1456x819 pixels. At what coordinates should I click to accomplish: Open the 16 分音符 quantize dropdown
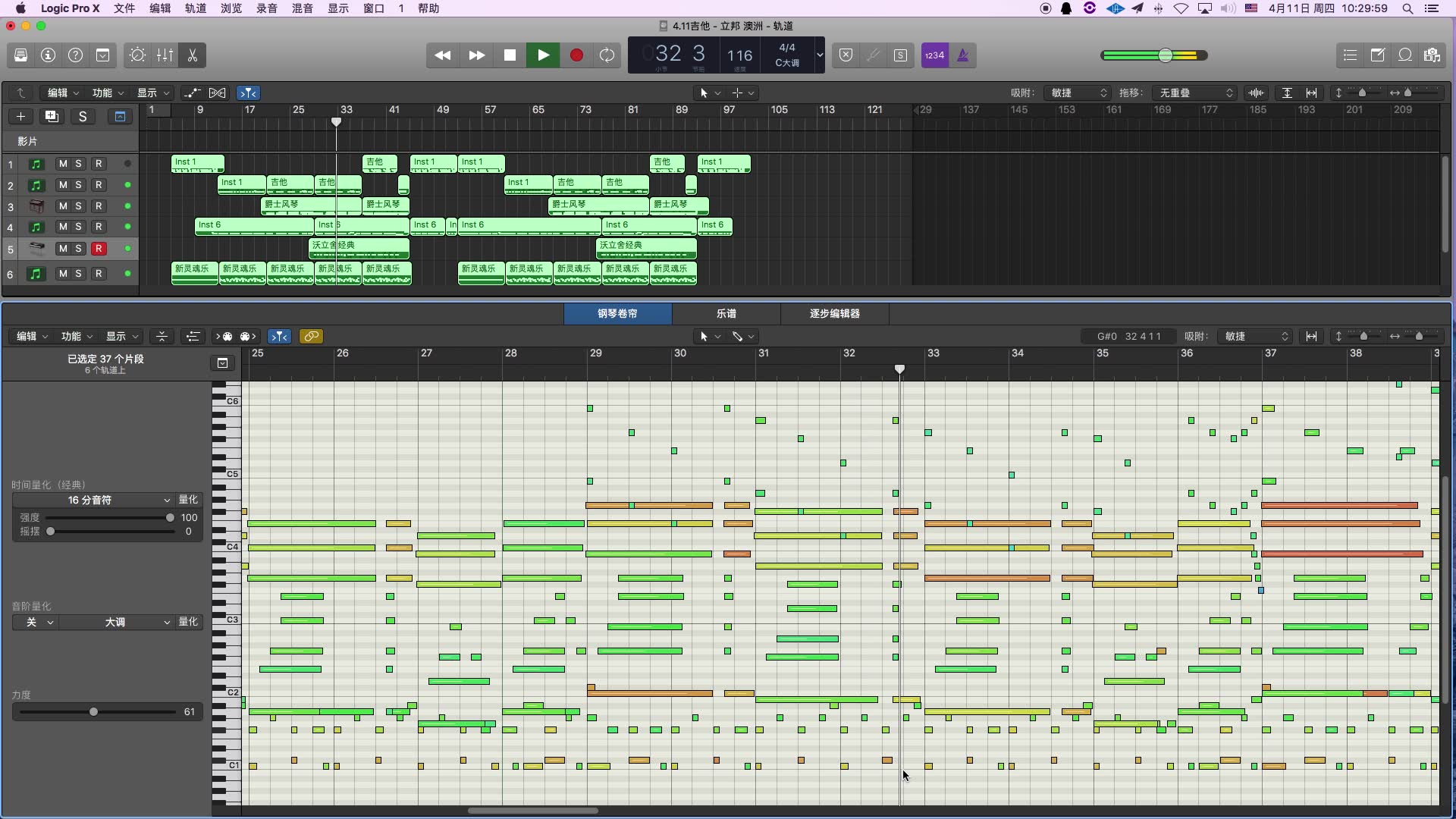pyautogui.click(x=93, y=500)
